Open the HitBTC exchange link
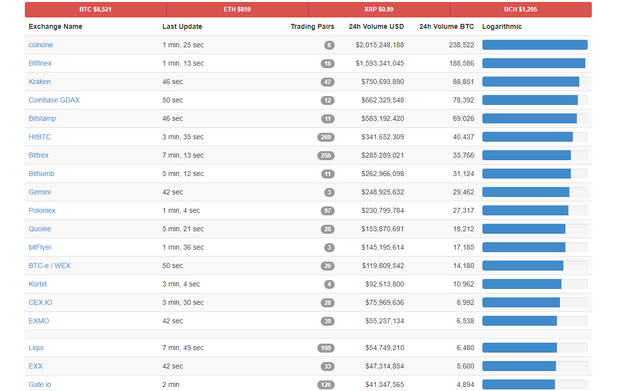 tap(40, 137)
